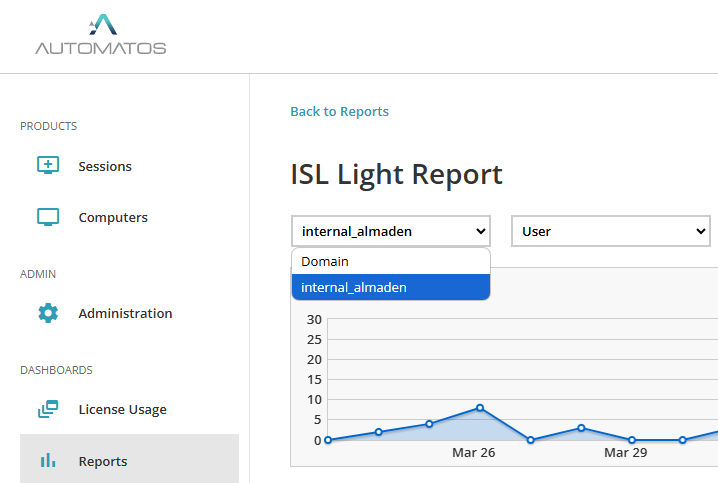Click the Computers screen icon
718x483 pixels.
[x=48, y=217]
